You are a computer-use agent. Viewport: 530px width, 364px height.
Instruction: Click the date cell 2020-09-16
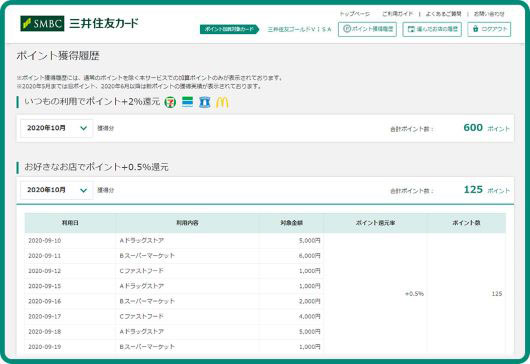coord(45,301)
